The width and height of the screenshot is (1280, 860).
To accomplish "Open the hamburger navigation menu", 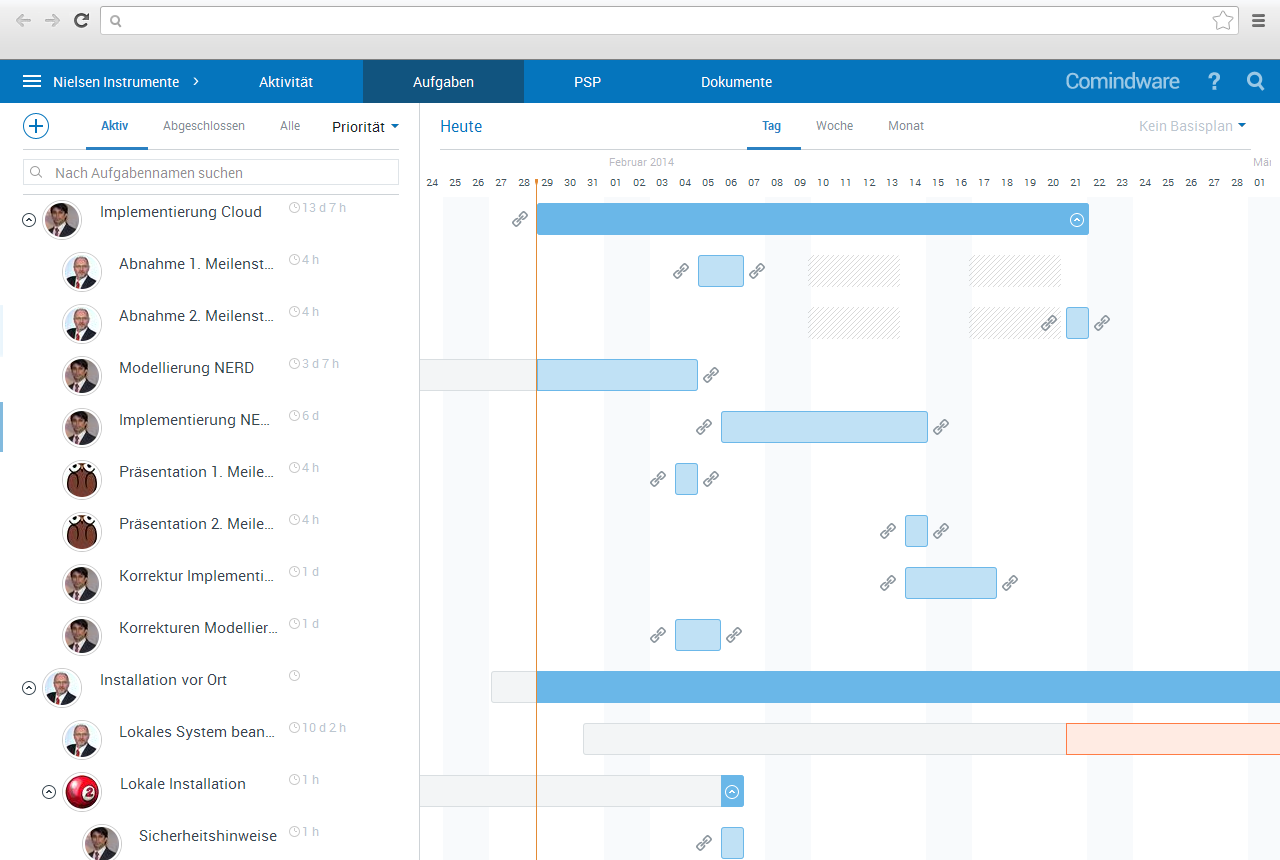I will [32, 82].
